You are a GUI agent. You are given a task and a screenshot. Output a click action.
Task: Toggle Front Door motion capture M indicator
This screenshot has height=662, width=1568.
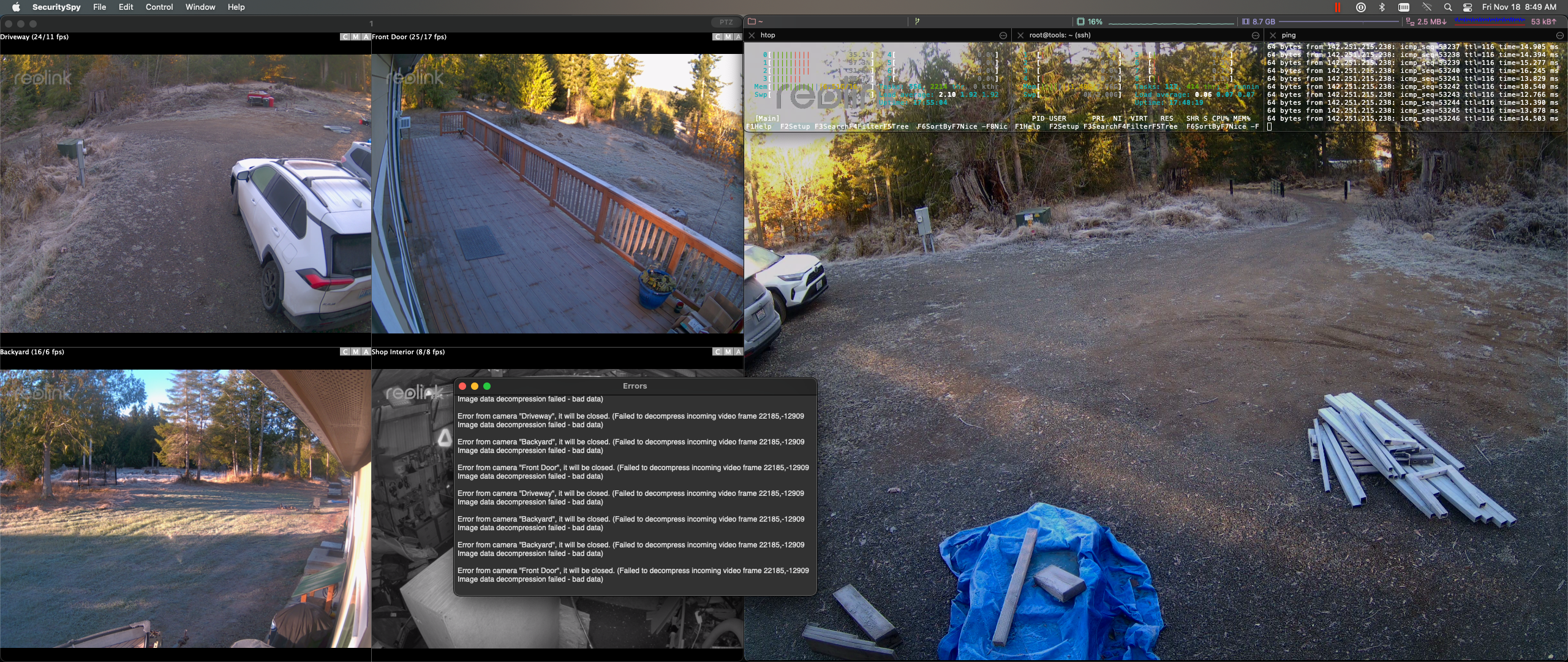728,37
